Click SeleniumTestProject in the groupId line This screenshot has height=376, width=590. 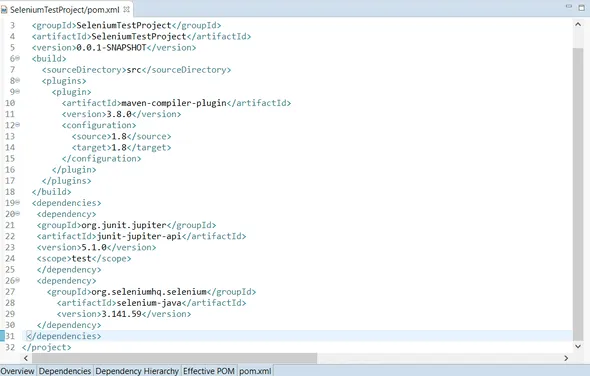coord(124,25)
